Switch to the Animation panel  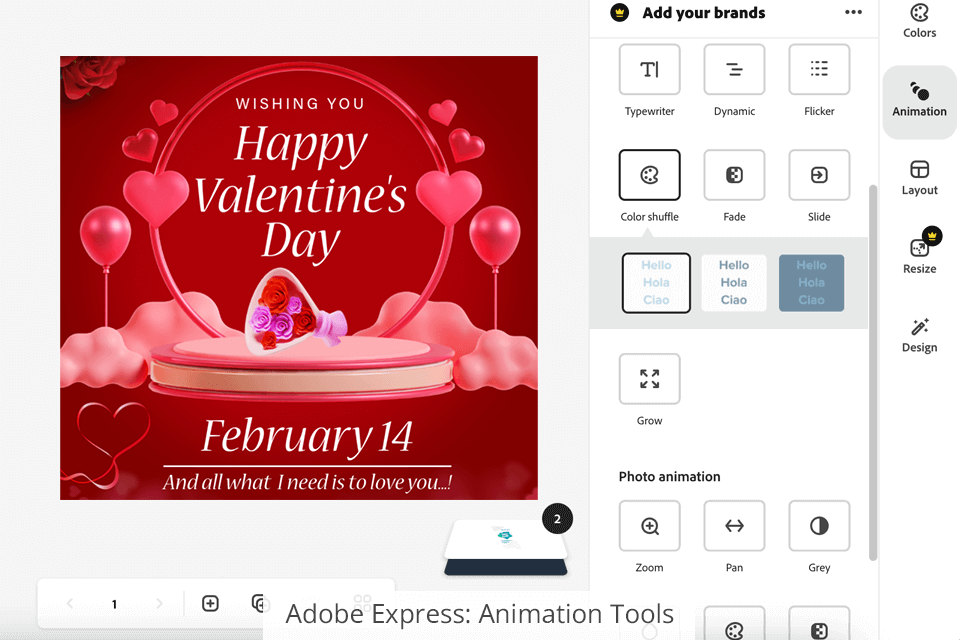coord(919,102)
